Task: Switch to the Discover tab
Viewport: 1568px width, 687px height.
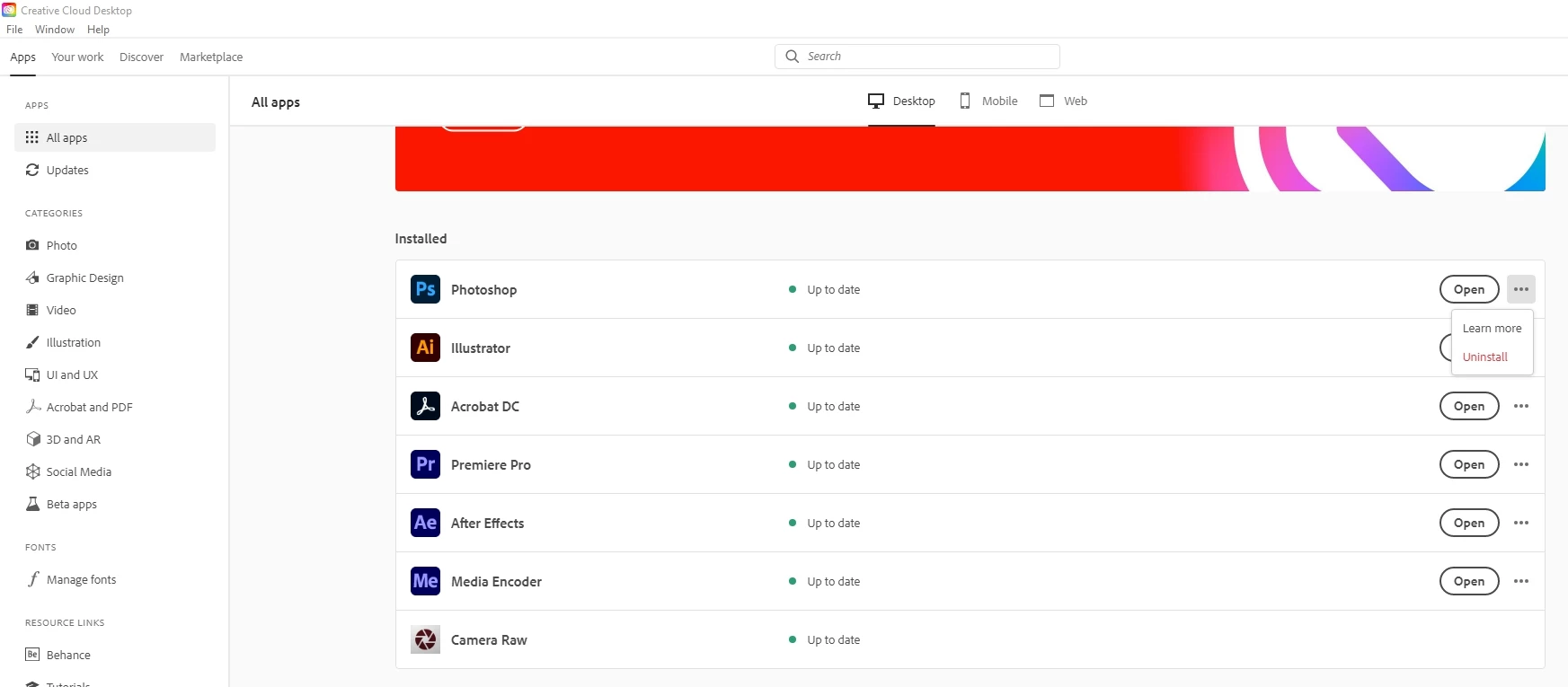Action: pos(142,57)
